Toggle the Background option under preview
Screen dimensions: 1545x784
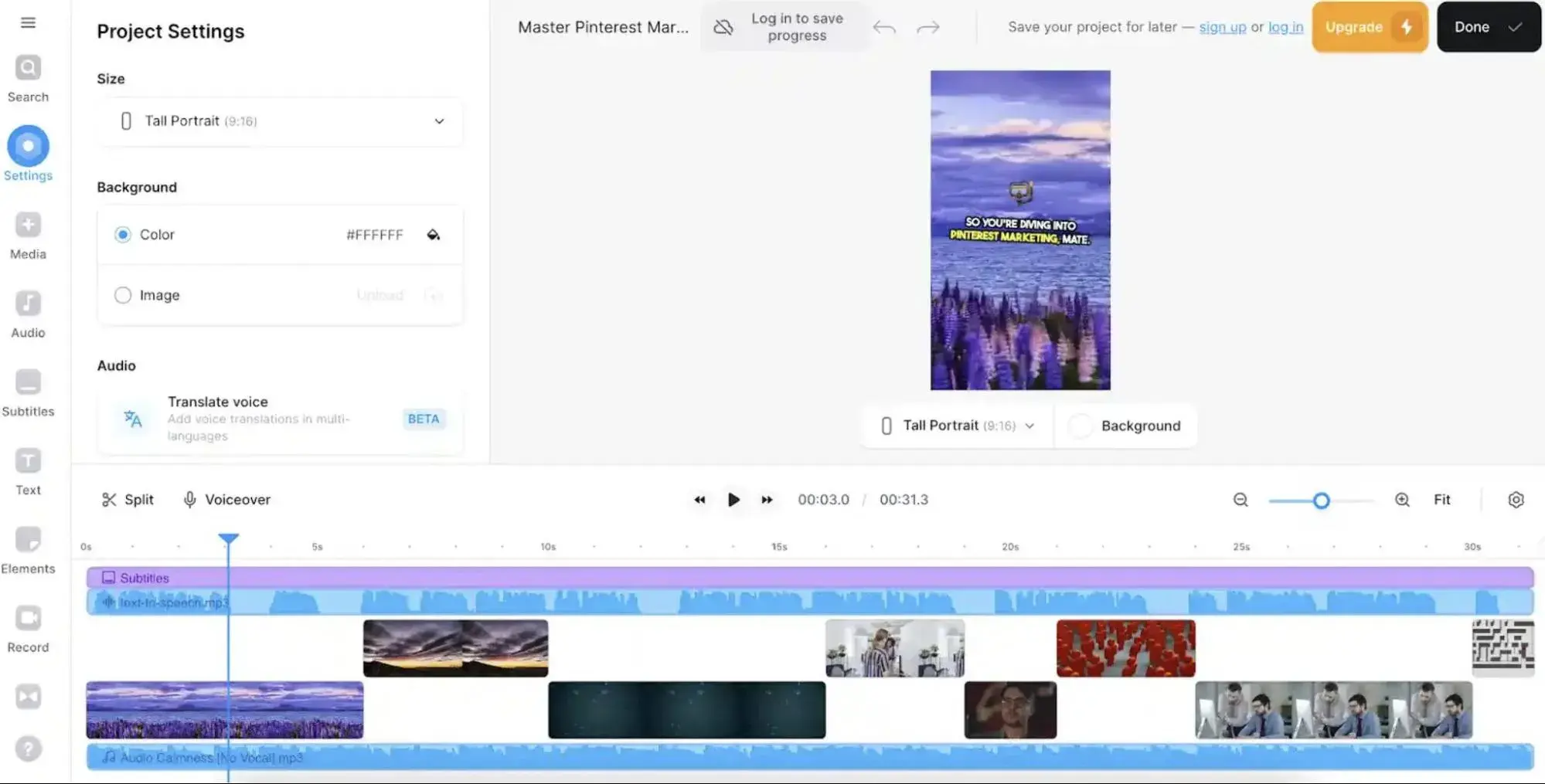pyautogui.click(x=1125, y=426)
